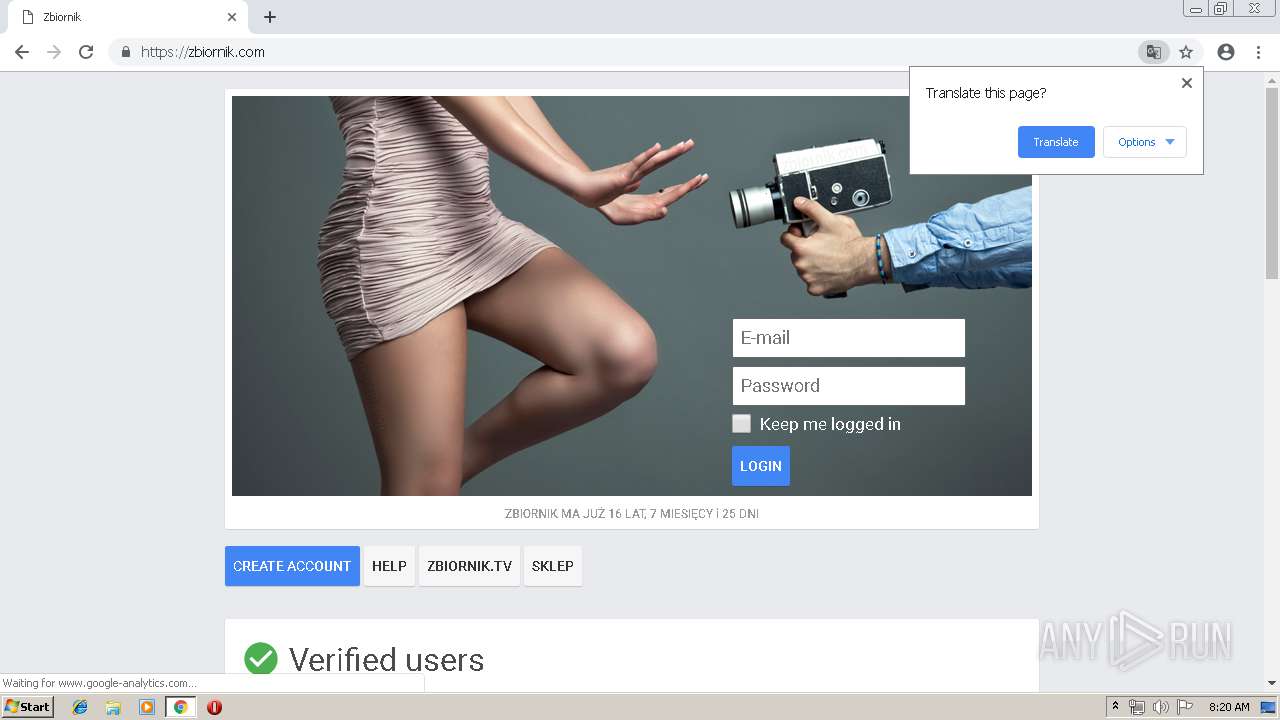Go back using browser back arrow
Image resolution: width=1280 pixels, height=720 pixels.
pyautogui.click(x=22, y=52)
